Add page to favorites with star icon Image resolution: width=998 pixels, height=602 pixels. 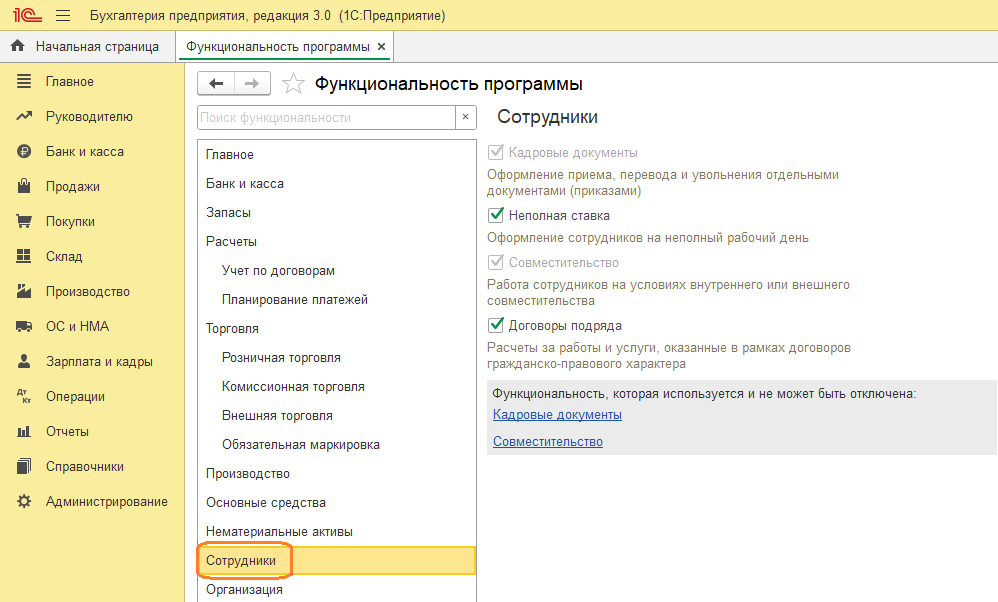293,84
